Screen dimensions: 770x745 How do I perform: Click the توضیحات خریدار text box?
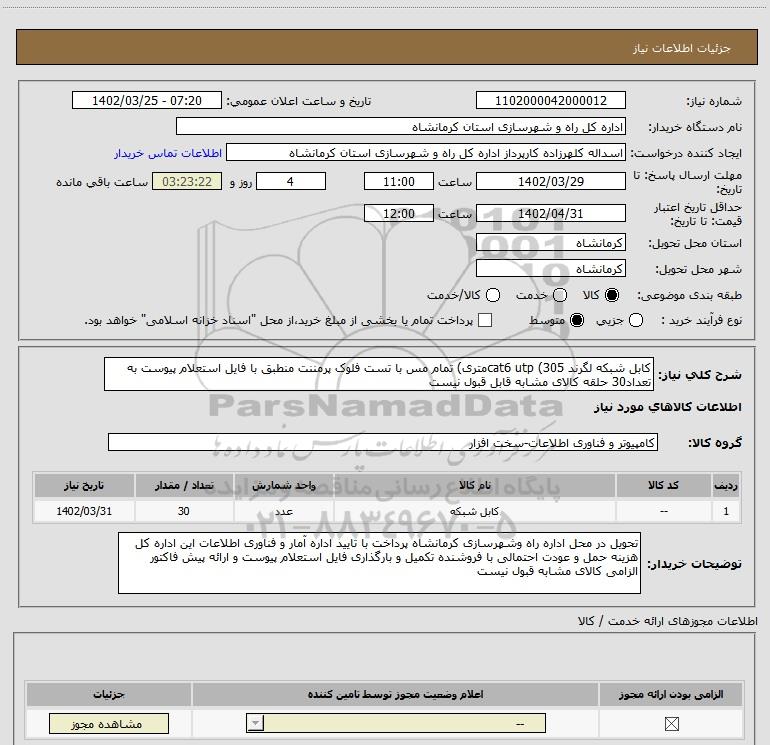(x=379, y=563)
